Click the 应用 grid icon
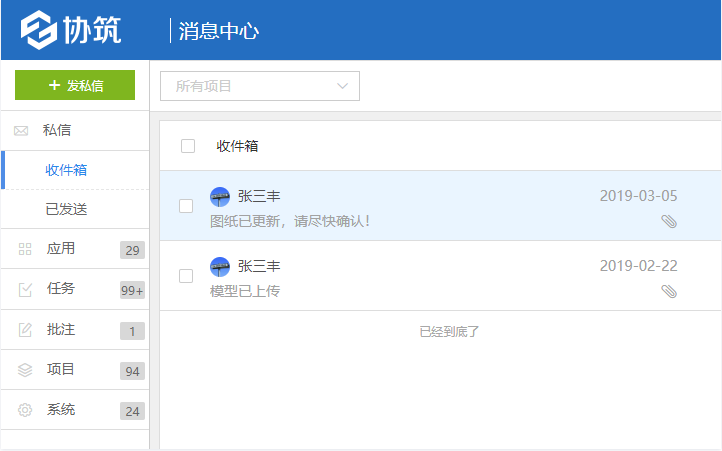 pos(25,249)
